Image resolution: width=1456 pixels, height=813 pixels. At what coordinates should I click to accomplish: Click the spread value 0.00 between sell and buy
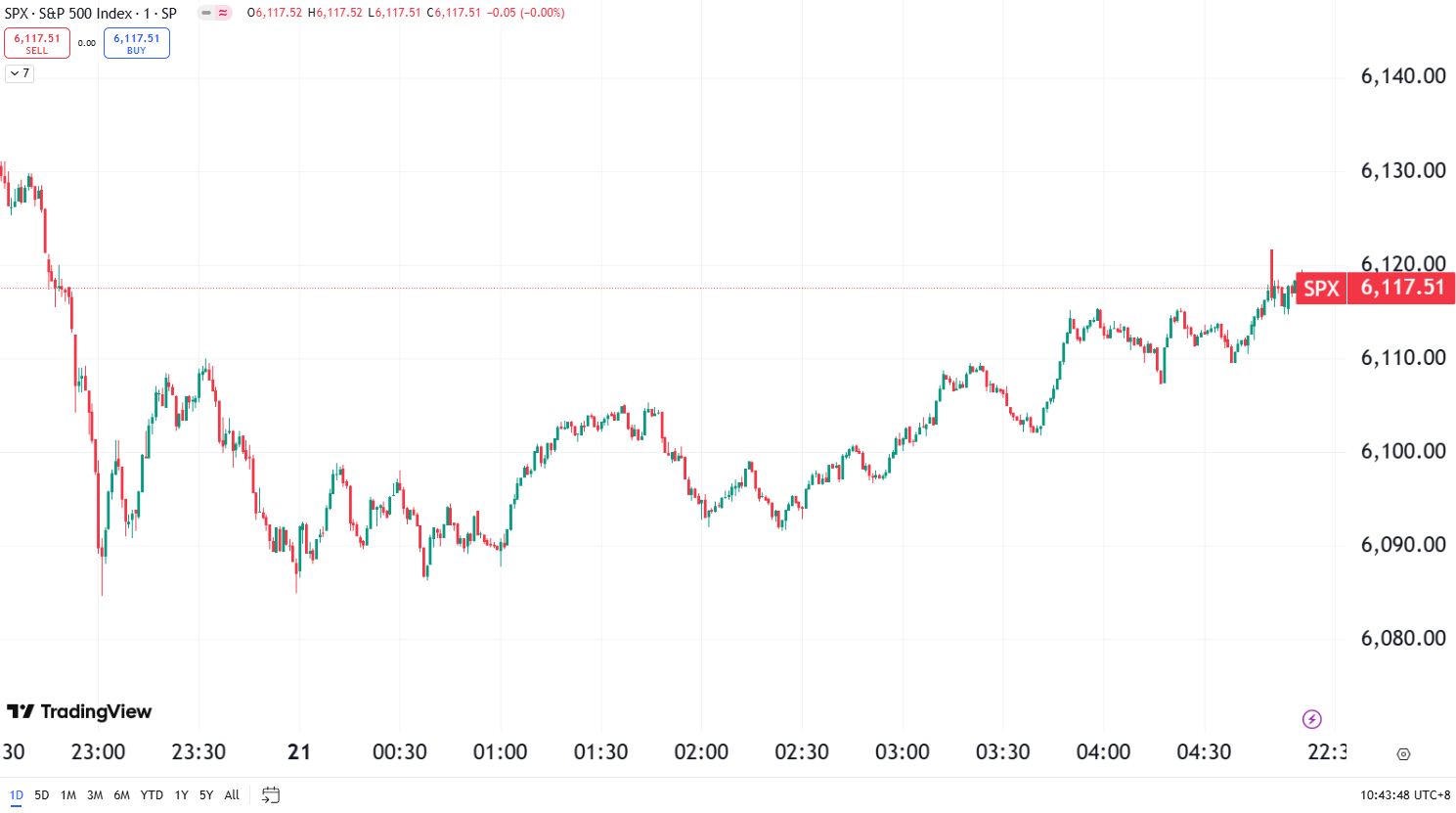coord(87,42)
